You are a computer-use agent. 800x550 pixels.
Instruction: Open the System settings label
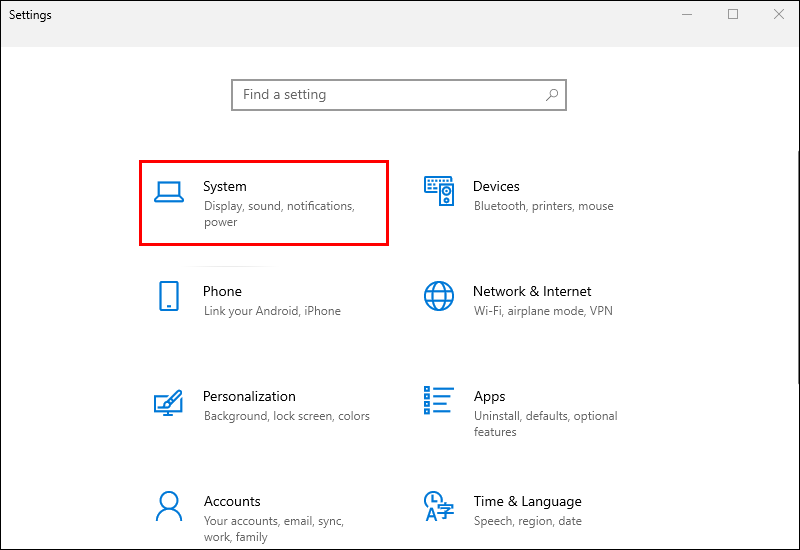coord(224,186)
